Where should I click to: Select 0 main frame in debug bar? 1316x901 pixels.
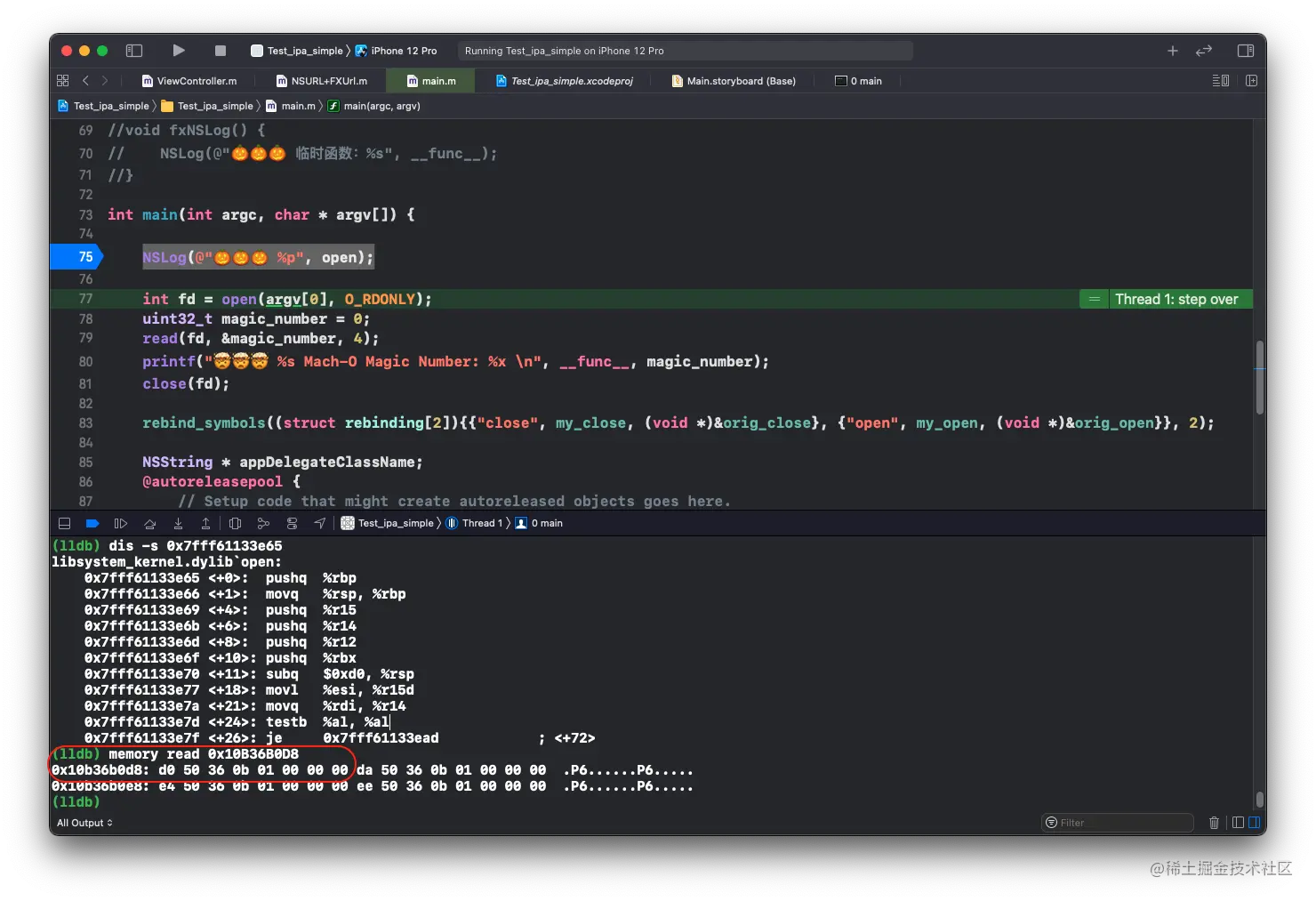coord(540,523)
